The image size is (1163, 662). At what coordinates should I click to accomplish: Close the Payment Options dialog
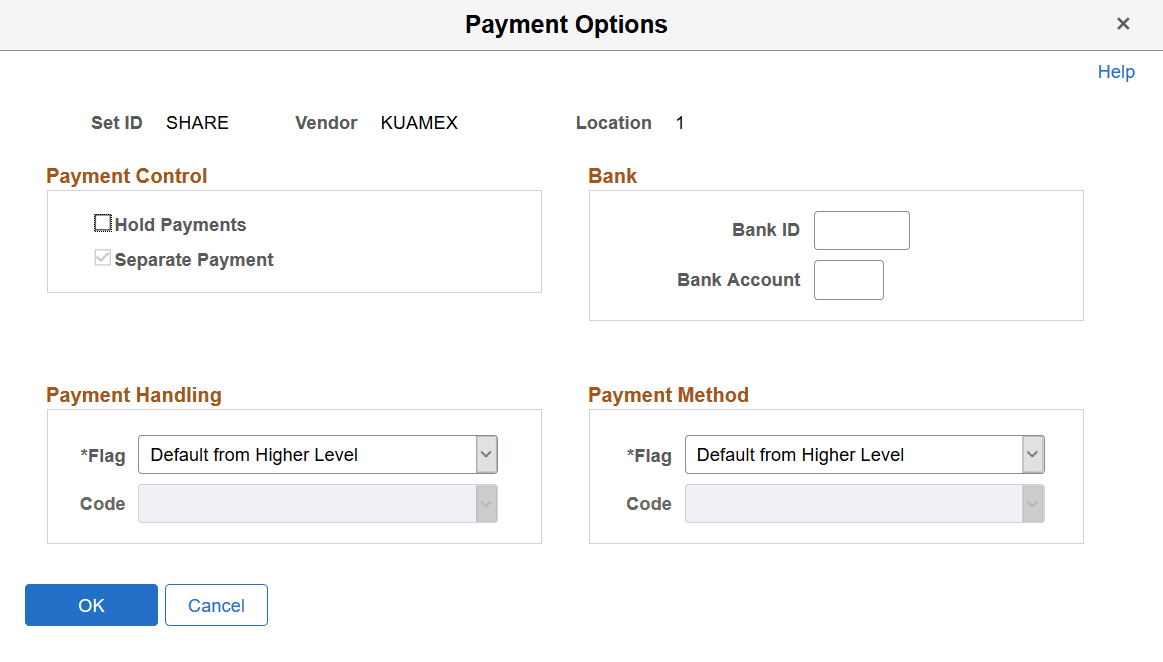(x=1123, y=23)
